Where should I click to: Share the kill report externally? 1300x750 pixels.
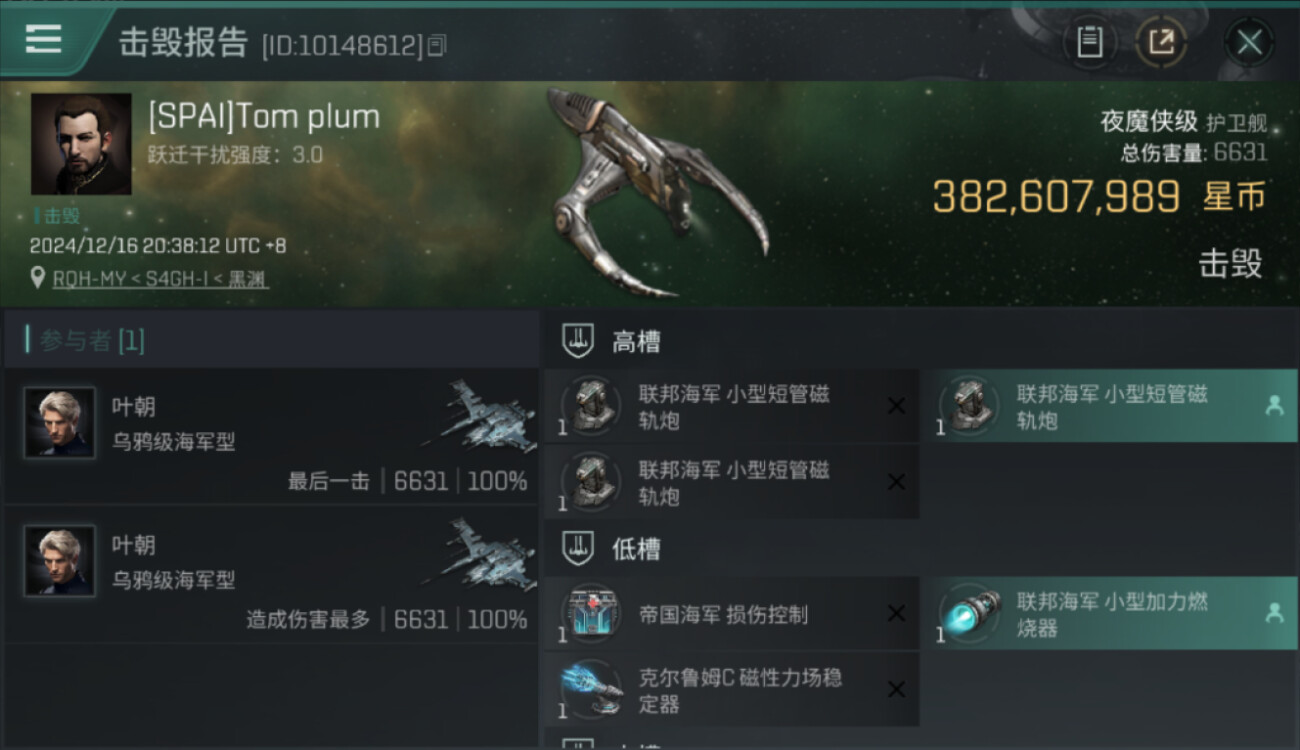coord(1161,42)
